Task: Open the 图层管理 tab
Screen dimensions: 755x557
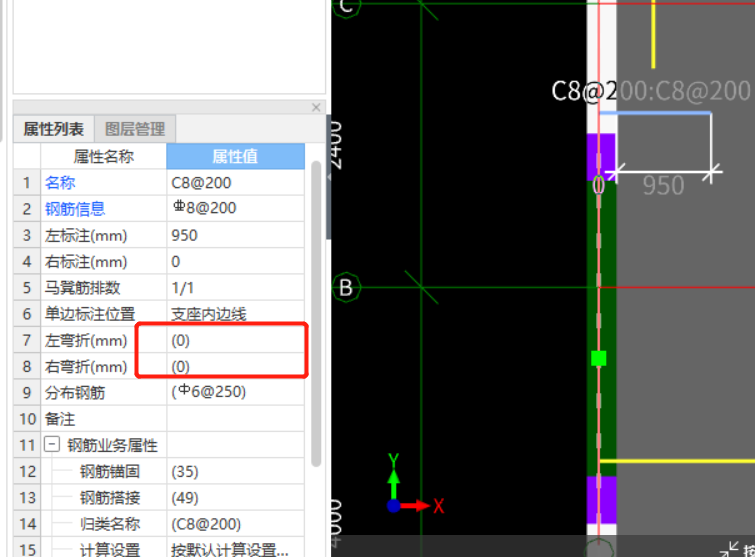Action: coord(135,129)
